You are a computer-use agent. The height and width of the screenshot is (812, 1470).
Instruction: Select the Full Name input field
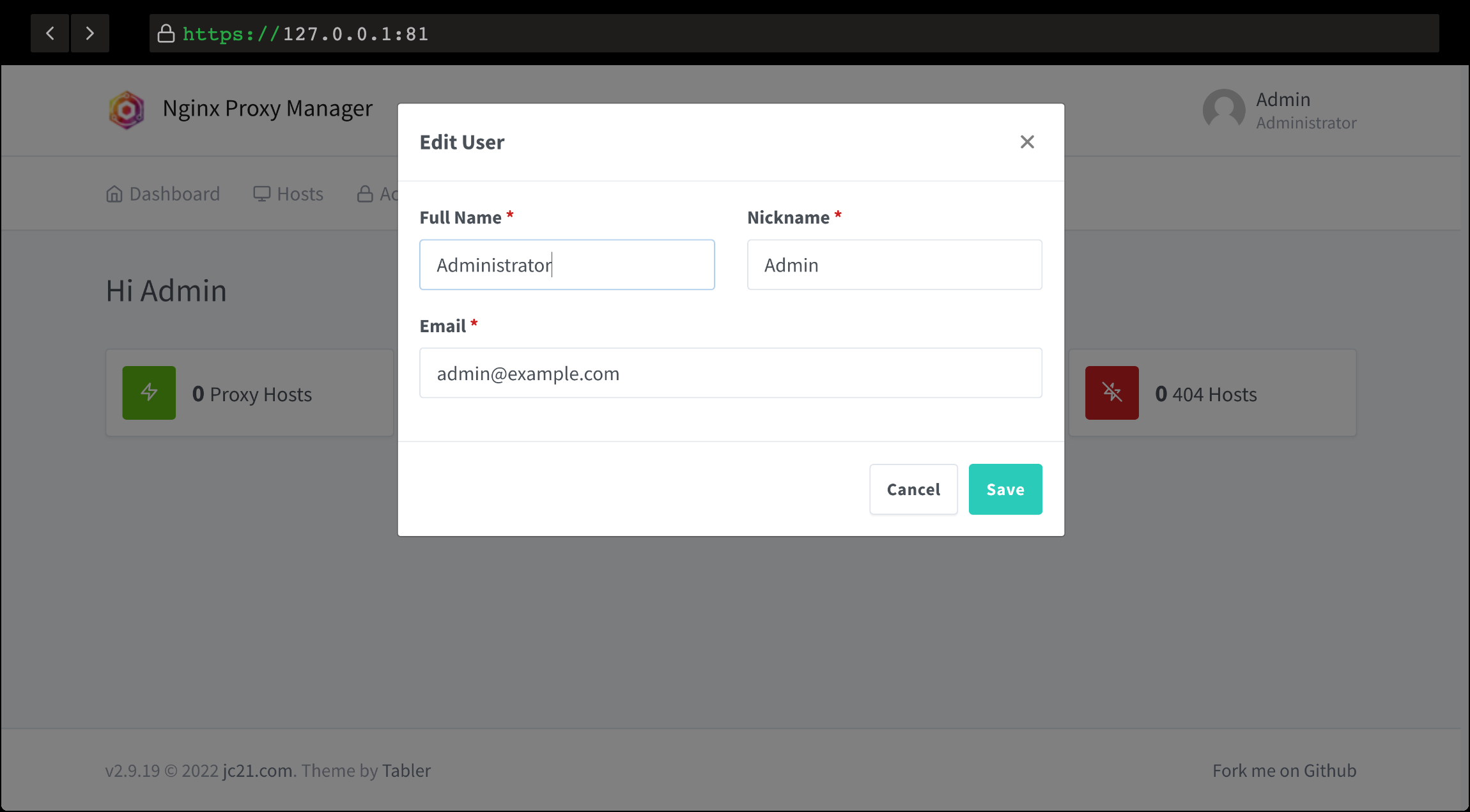coord(567,264)
